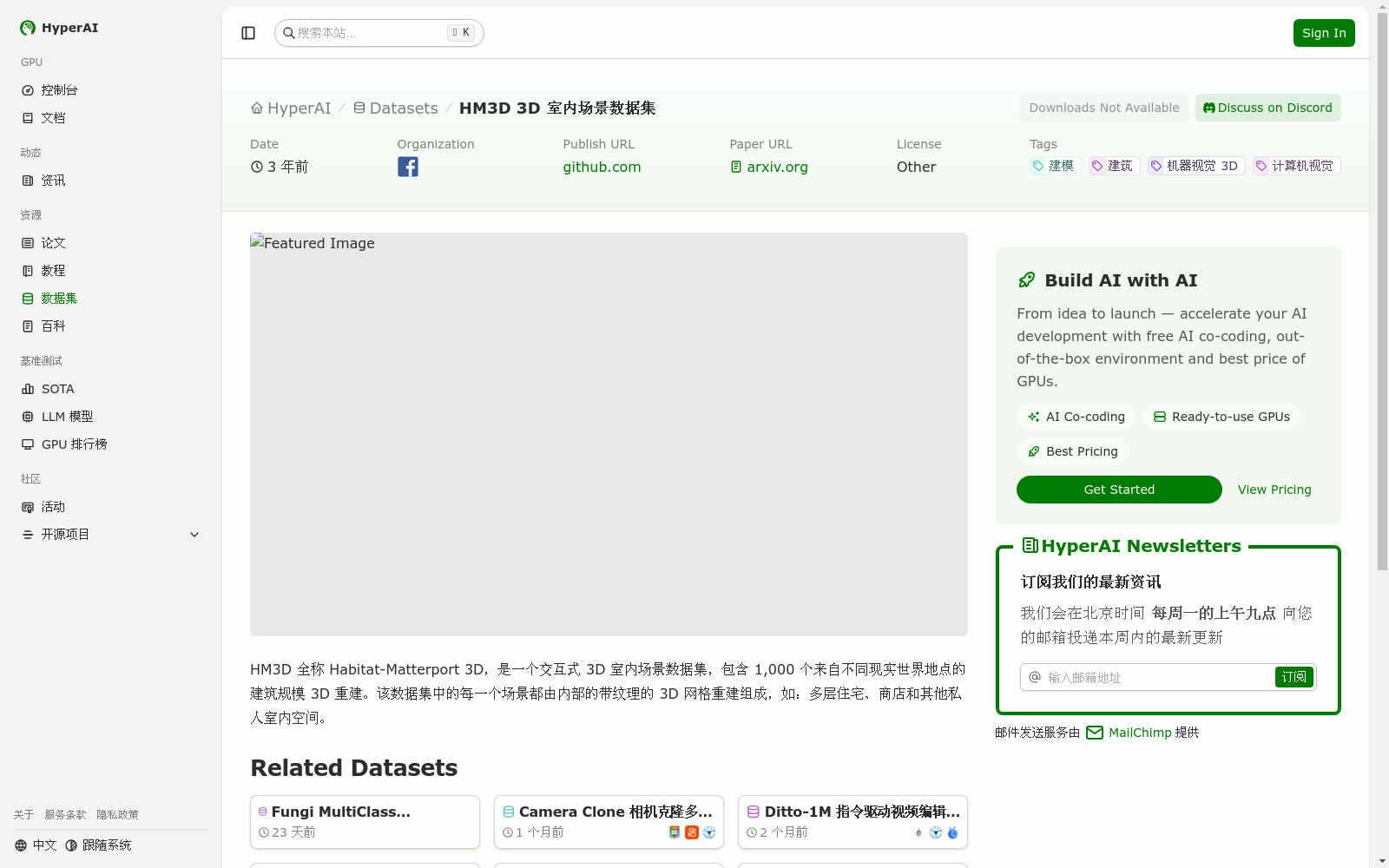Toggle the sidebar panel icon

click(248, 33)
